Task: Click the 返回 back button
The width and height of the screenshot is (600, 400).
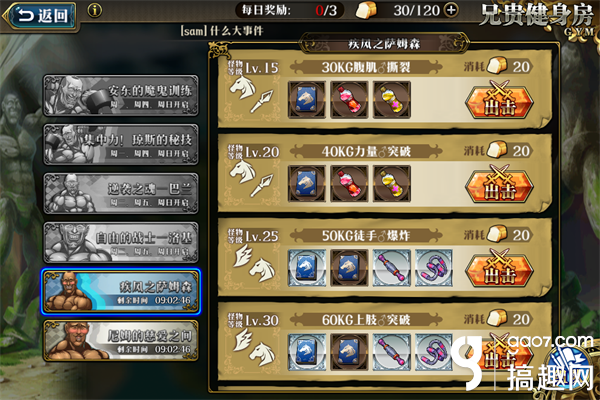Action: (40, 16)
